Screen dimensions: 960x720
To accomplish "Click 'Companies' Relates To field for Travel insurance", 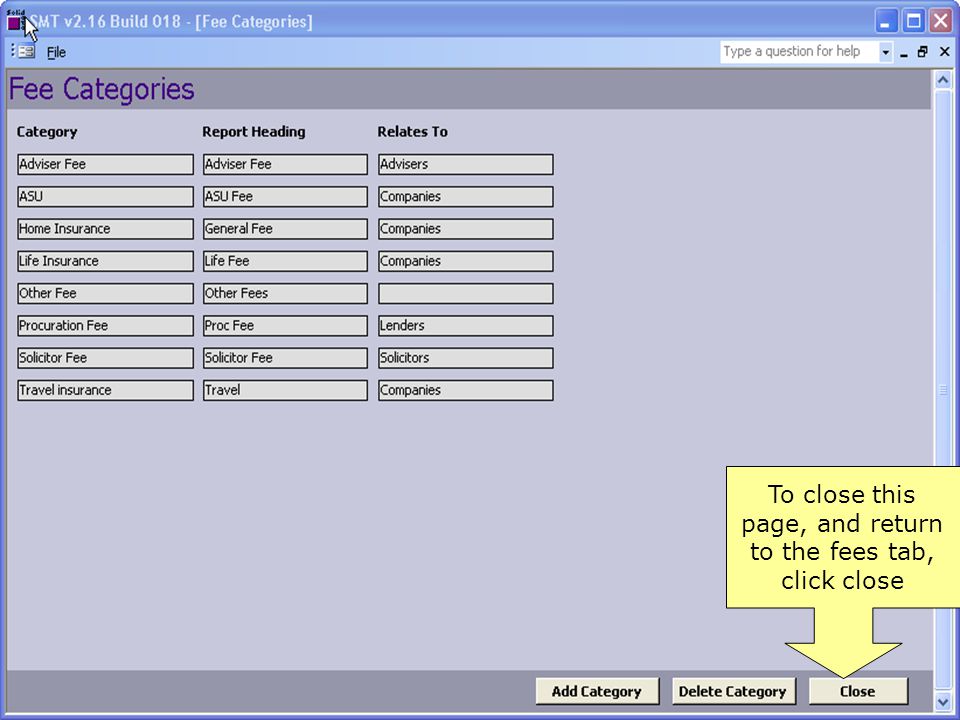I will click(466, 390).
